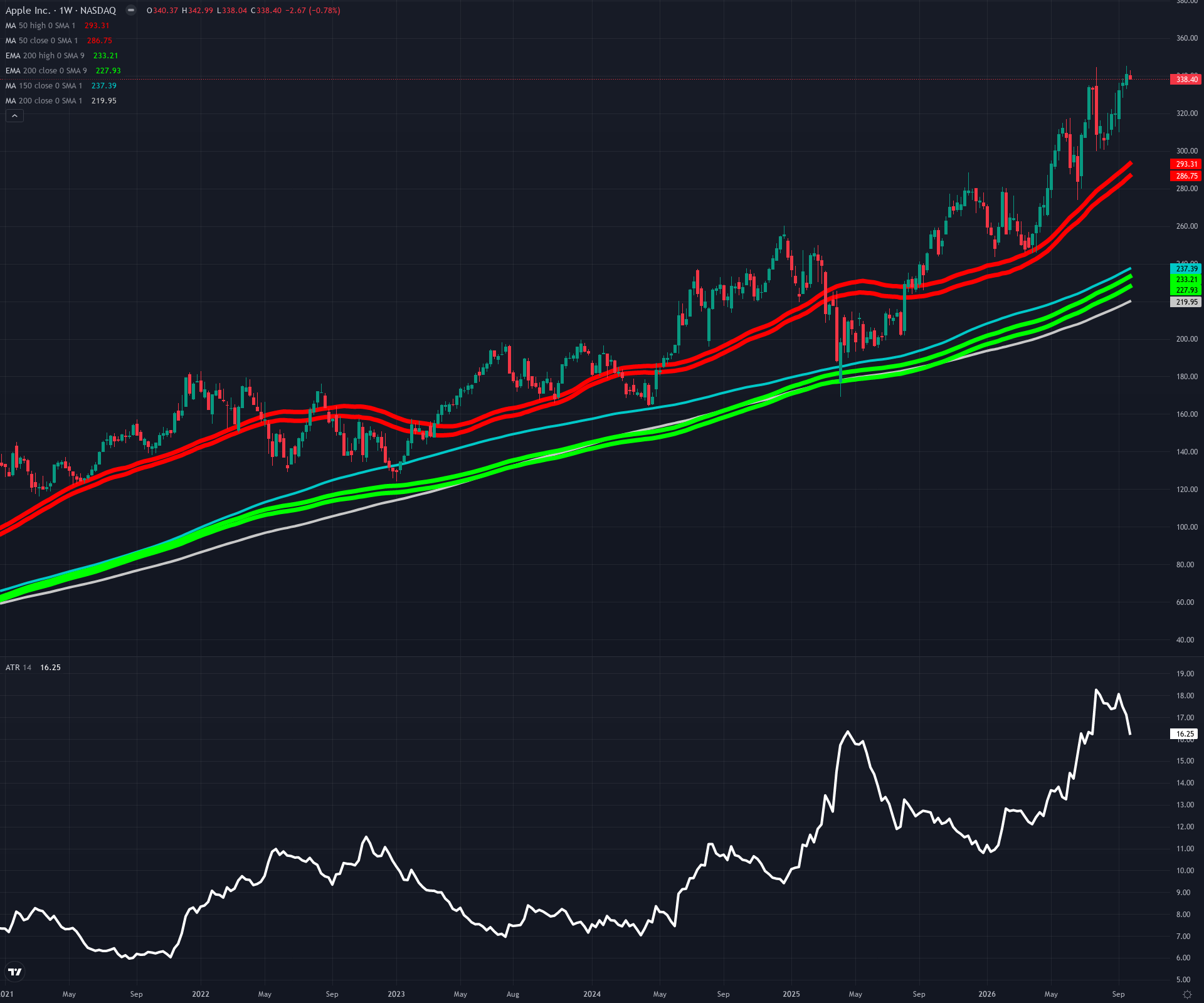Viewport: 1204px width, 1003px height.
Task: Select the MA 150 close 0 SMA 1 legend
Action: (43, 86)
